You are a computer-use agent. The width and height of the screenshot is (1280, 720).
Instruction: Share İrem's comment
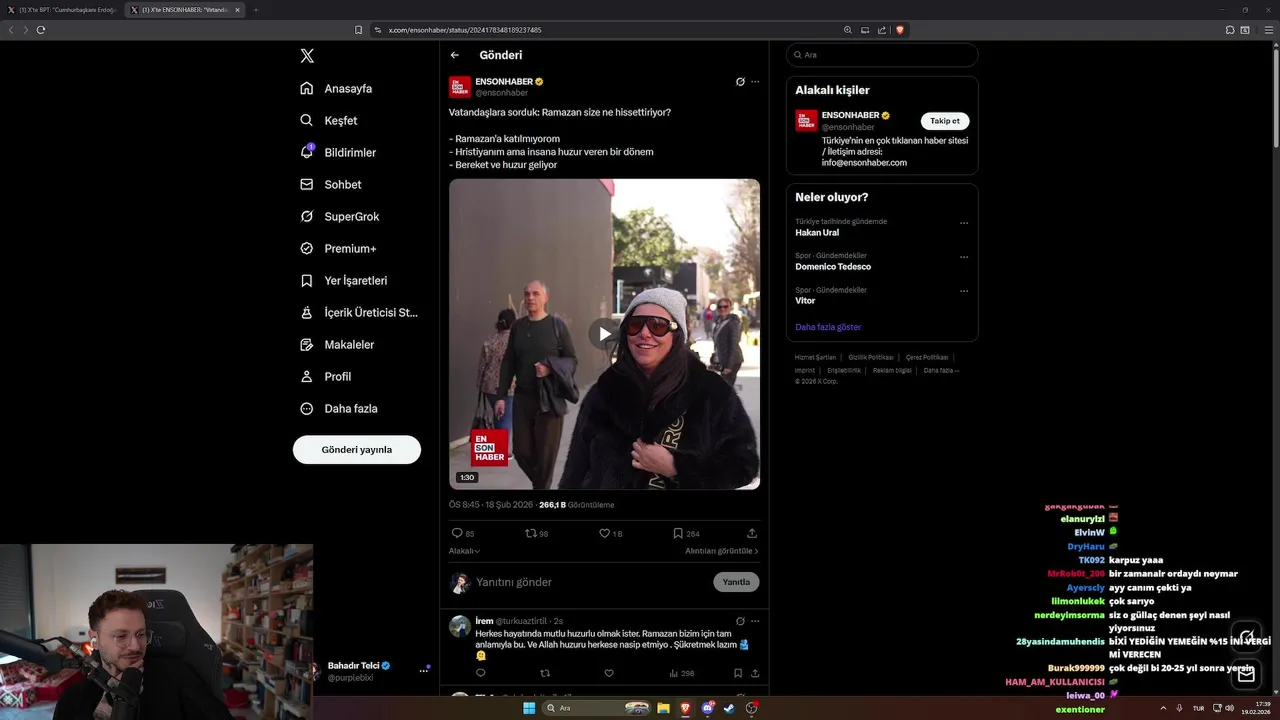[x=755, y=673]
